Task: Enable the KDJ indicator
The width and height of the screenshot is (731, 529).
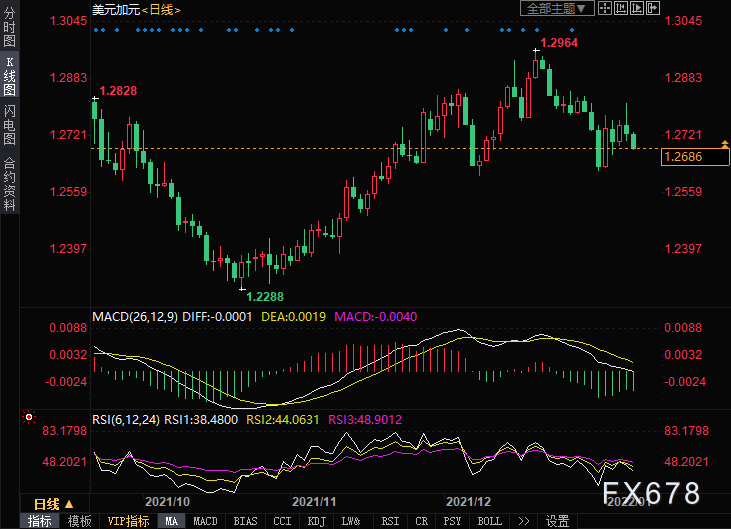Action: pyautogui.click(x=314, y=521)
